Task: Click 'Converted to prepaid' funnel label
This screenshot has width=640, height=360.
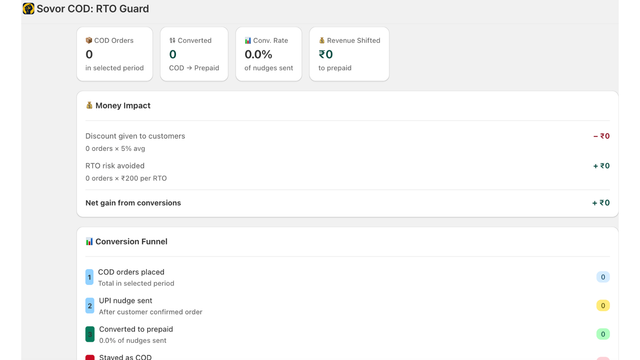Action: click(136, 329)
